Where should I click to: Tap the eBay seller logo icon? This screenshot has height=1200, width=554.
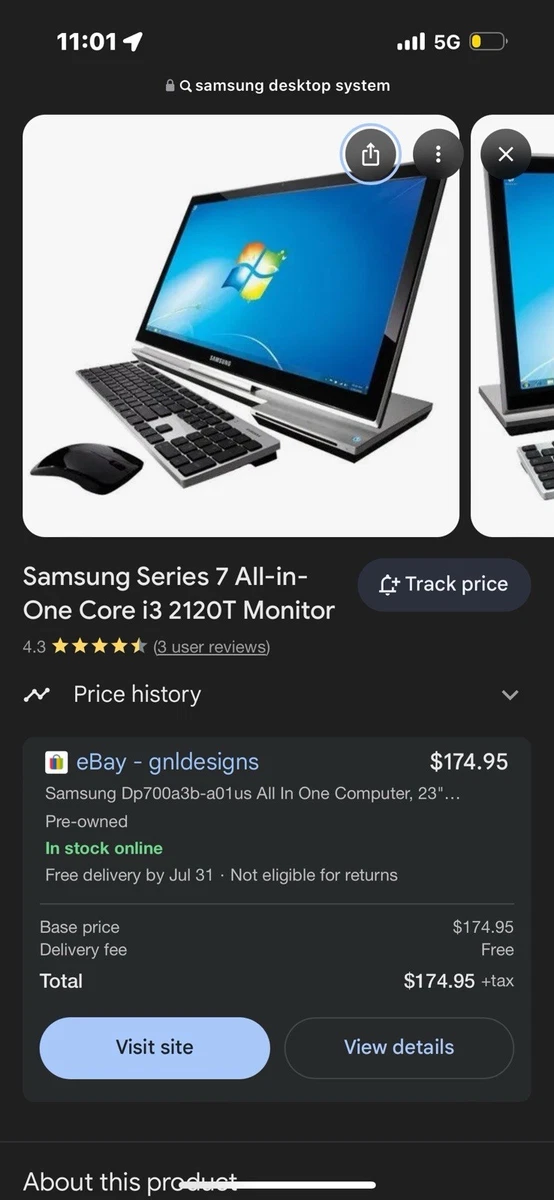point(57,762)
